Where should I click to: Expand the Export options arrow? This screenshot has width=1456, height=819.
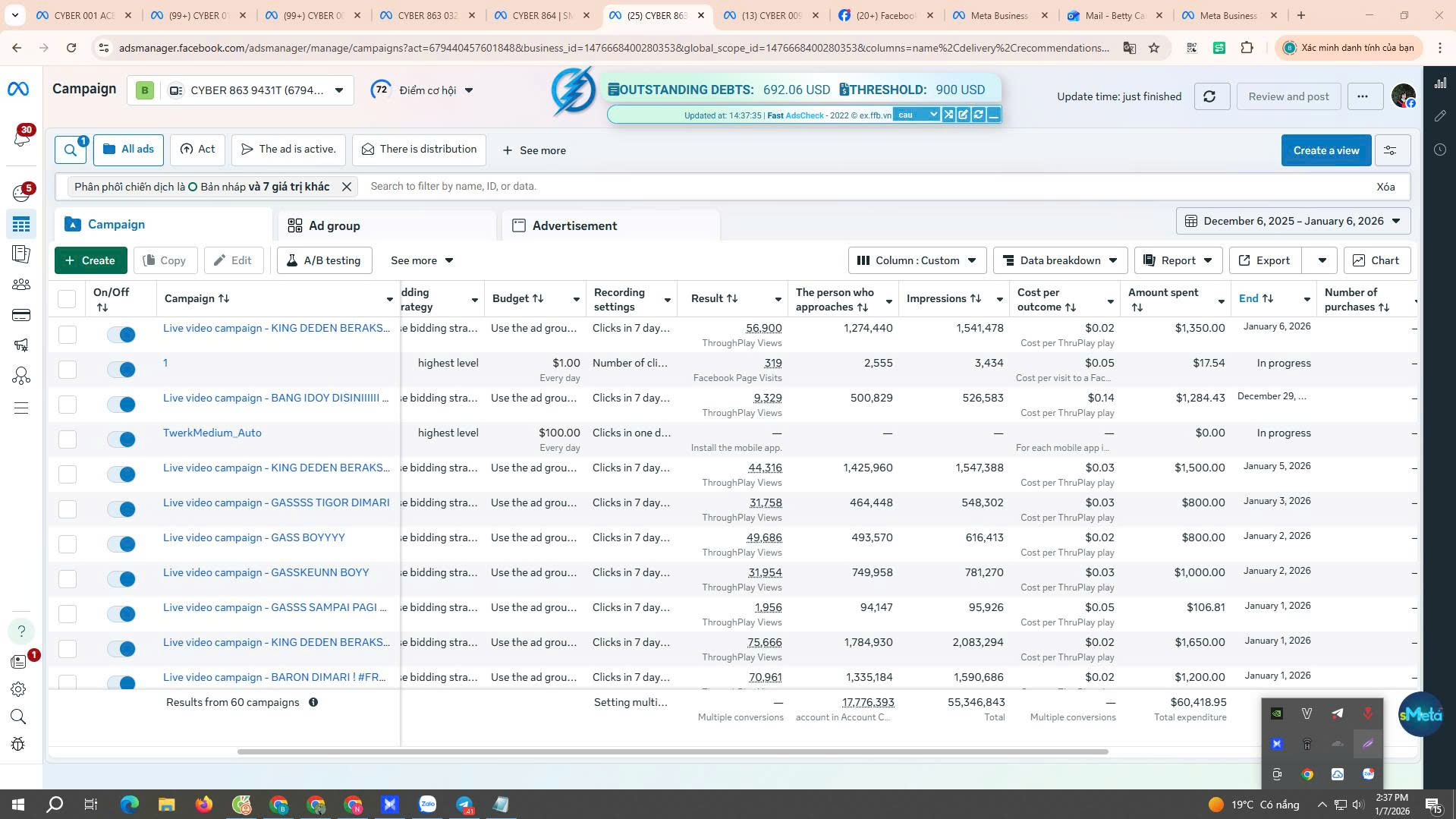pos(1321,260)
